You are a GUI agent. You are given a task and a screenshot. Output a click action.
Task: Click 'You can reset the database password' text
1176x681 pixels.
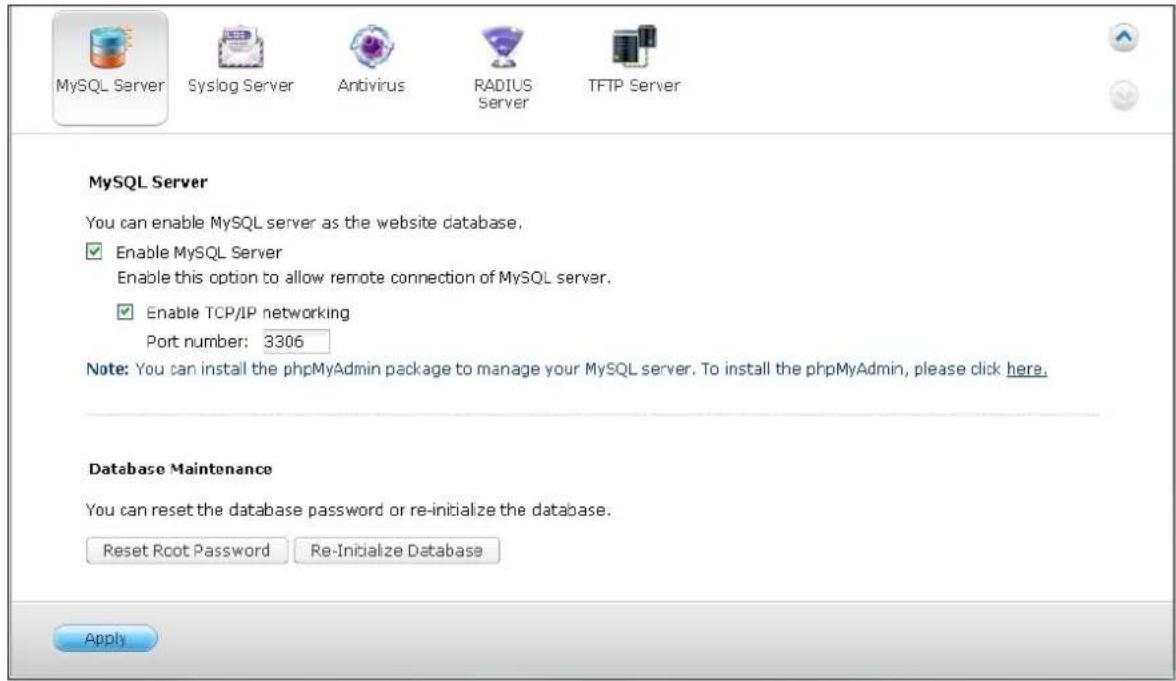[x=348, y=510]
